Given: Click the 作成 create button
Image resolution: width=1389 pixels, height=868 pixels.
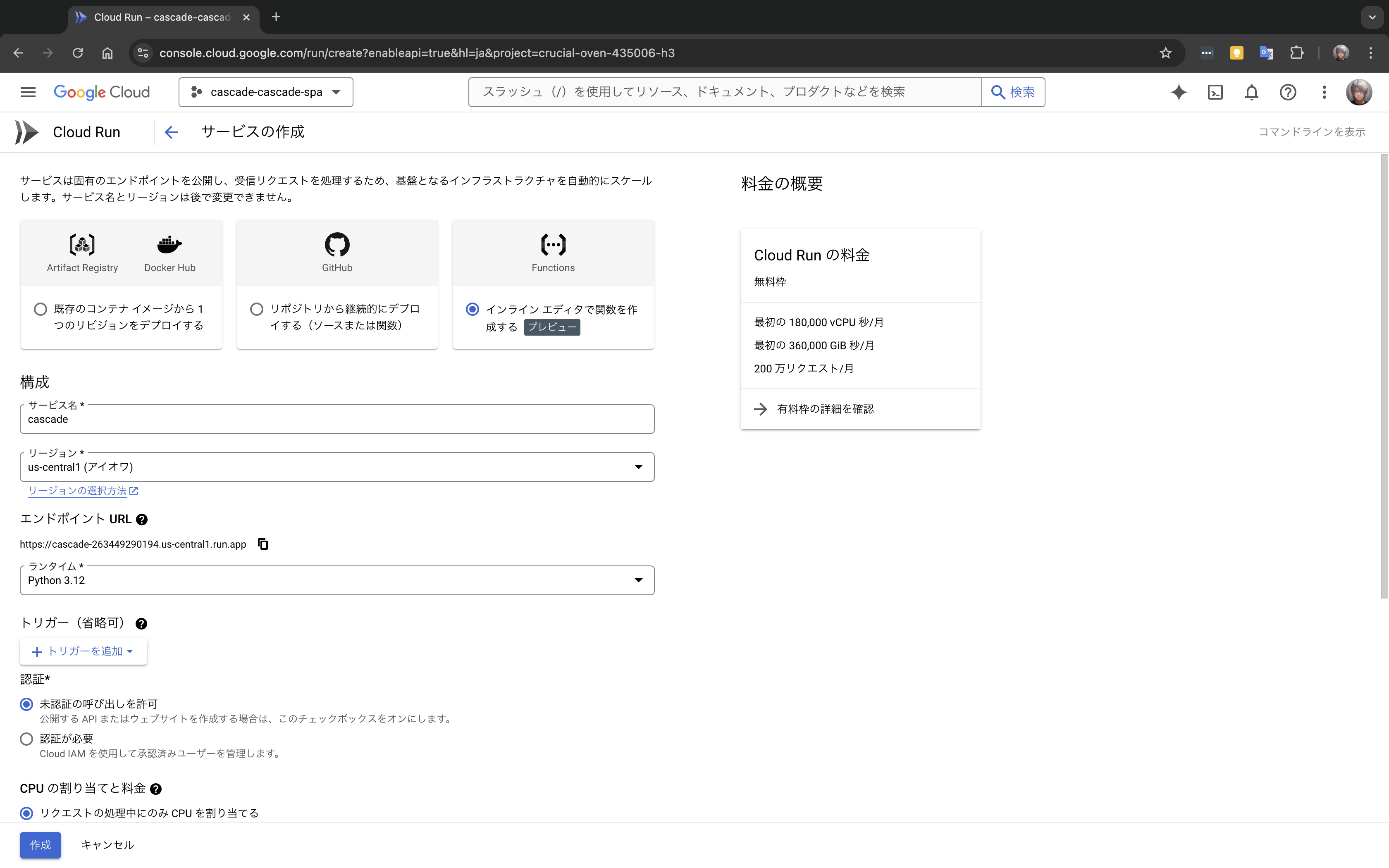Looking at the screenshot, I should pos(40,845).
